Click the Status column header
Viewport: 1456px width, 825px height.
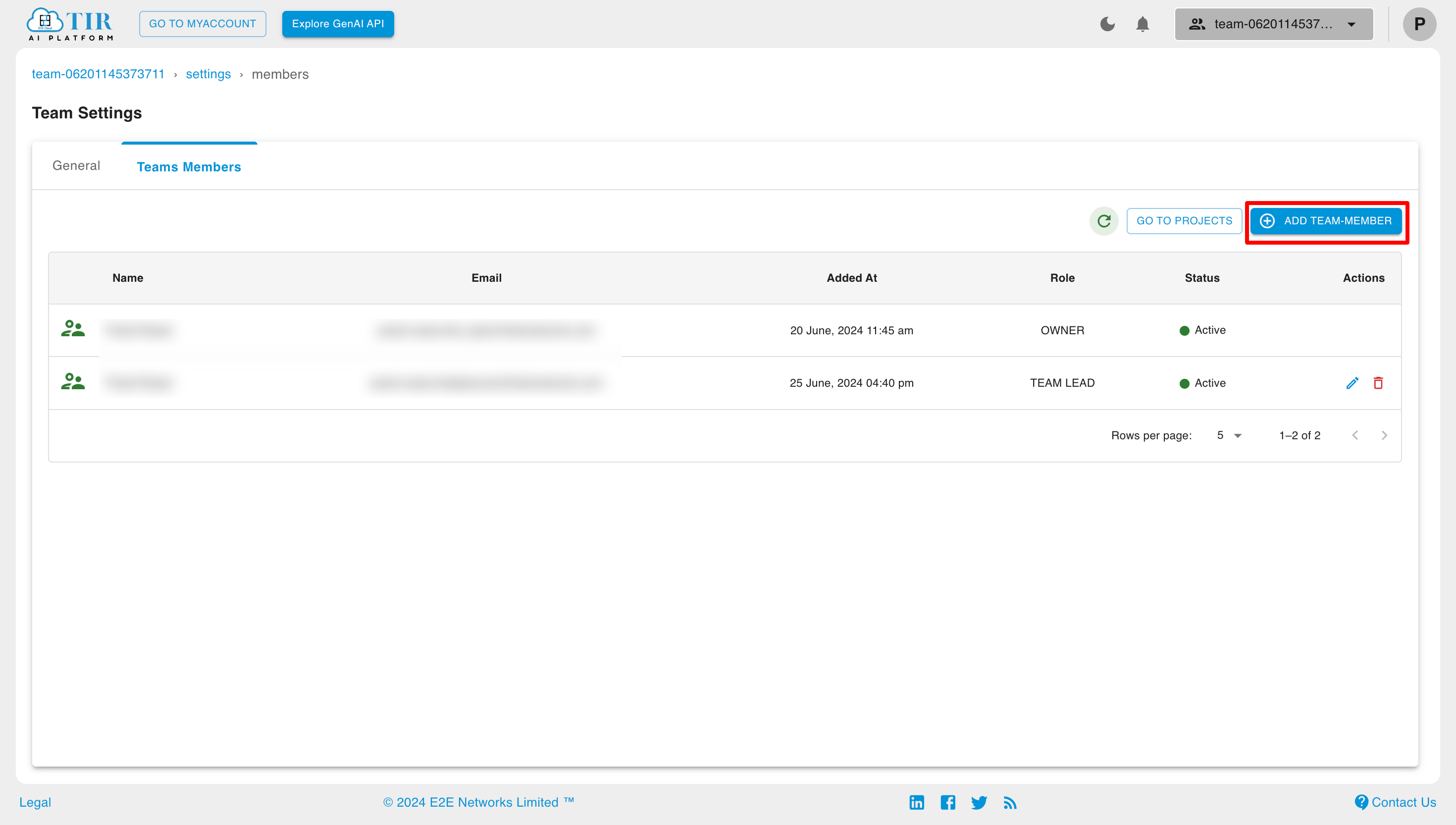pyautogui.click(x=1201, y=278)
